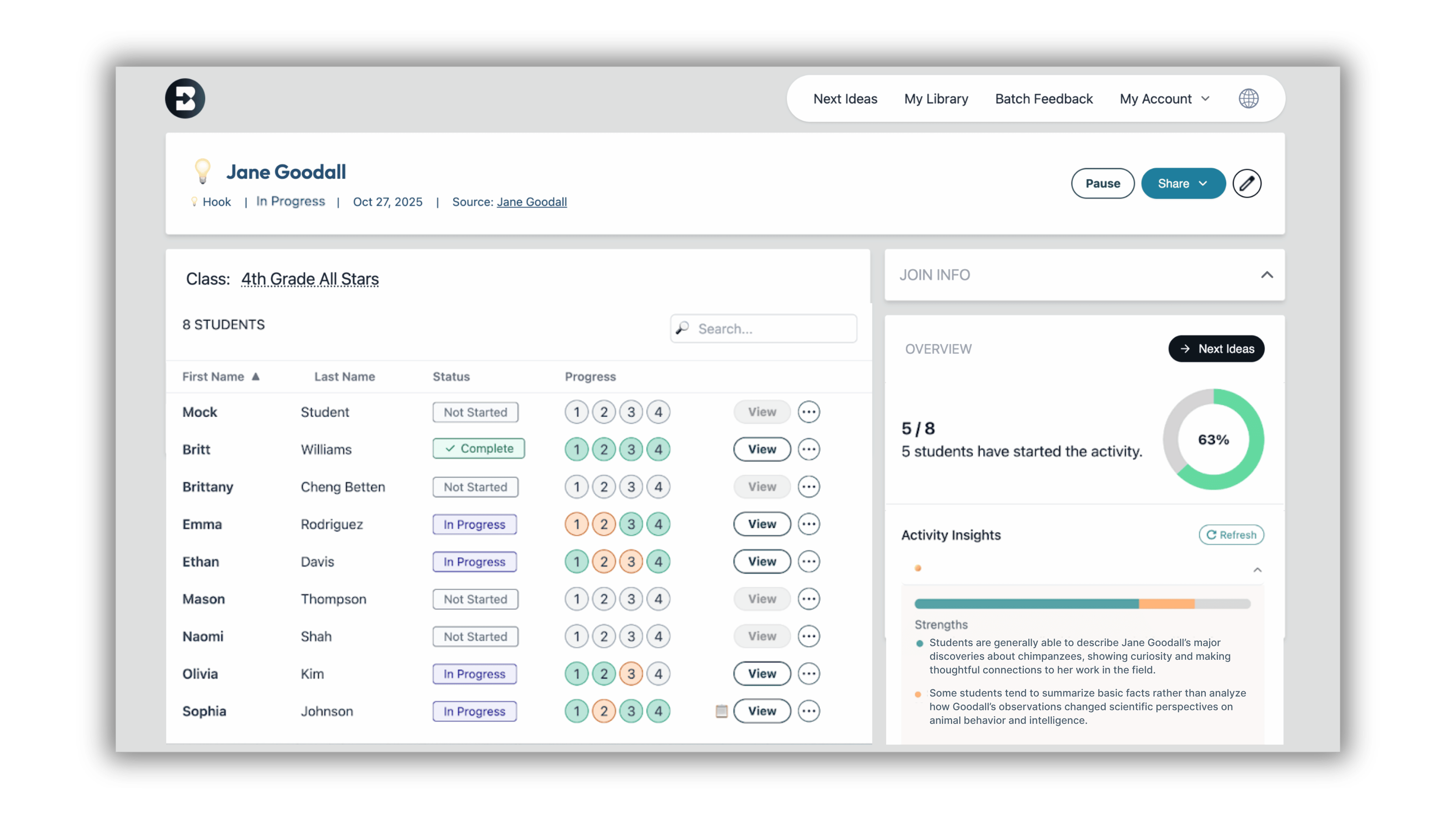Screen dimensions: 1456x819
Task: Pause the Jane Goodall activity
Action: 1102,183
